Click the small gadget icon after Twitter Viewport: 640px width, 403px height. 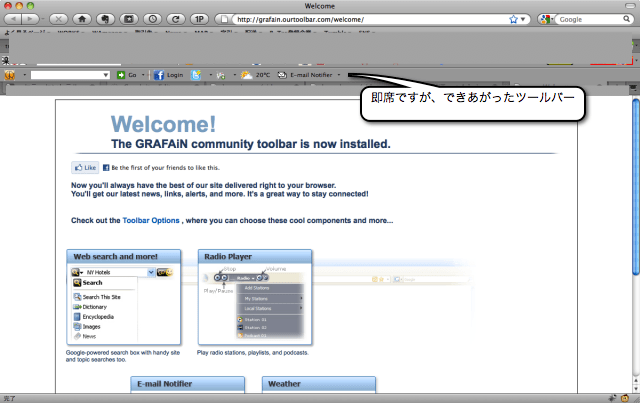(x=221, y=75)
